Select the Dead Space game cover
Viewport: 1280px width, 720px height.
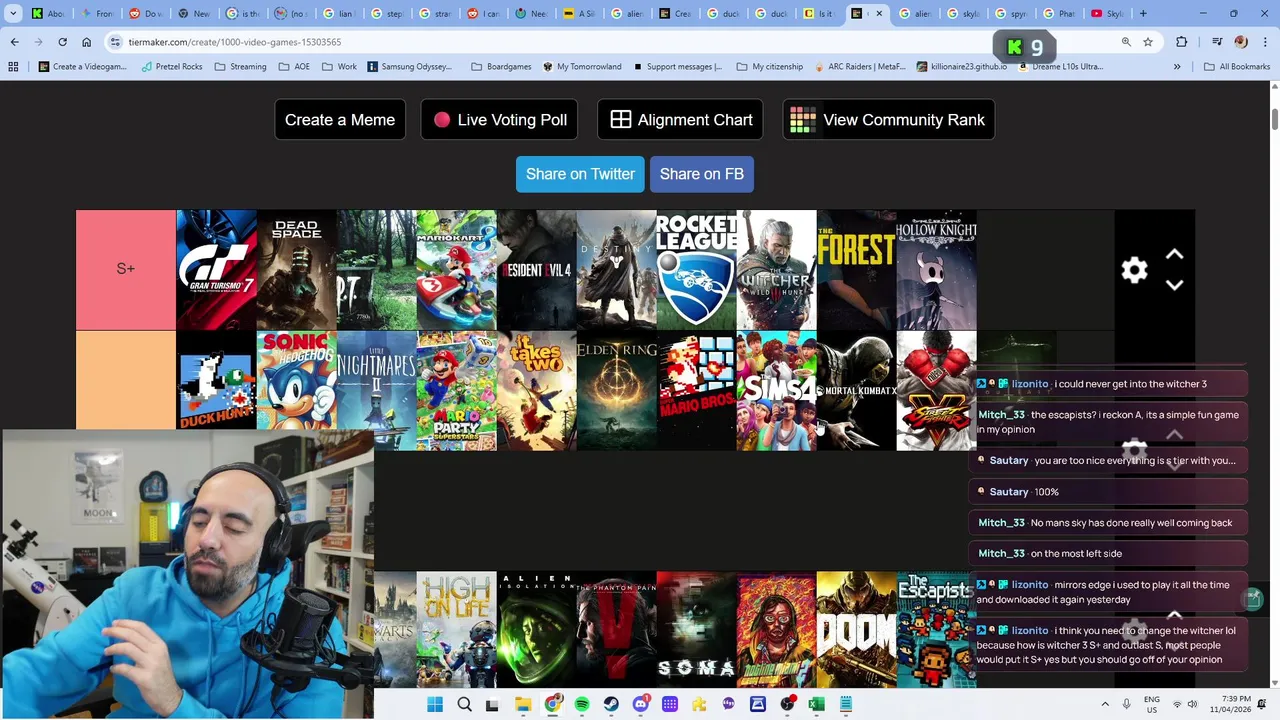296,269
